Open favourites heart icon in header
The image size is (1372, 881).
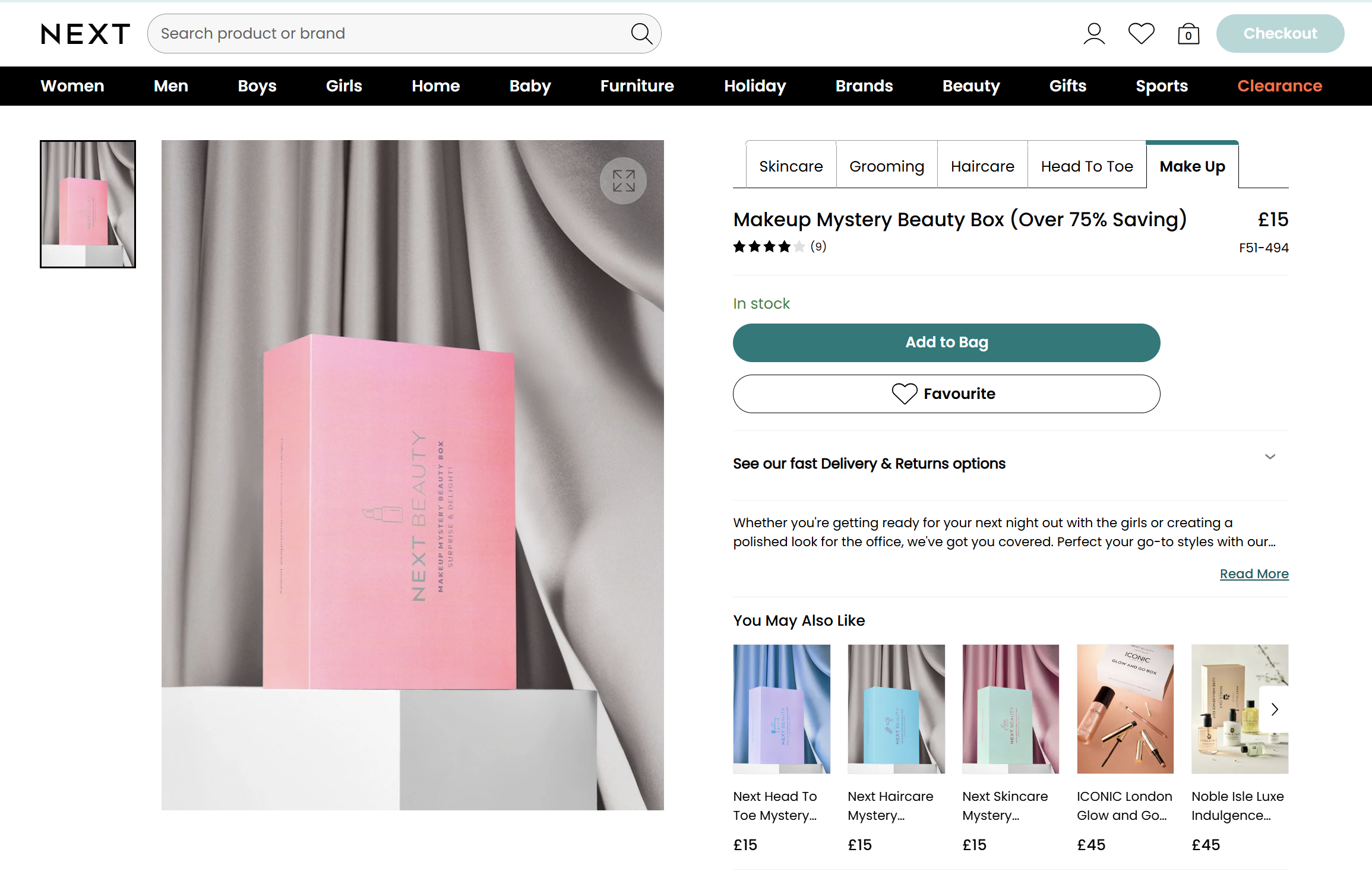[1141, 34]
